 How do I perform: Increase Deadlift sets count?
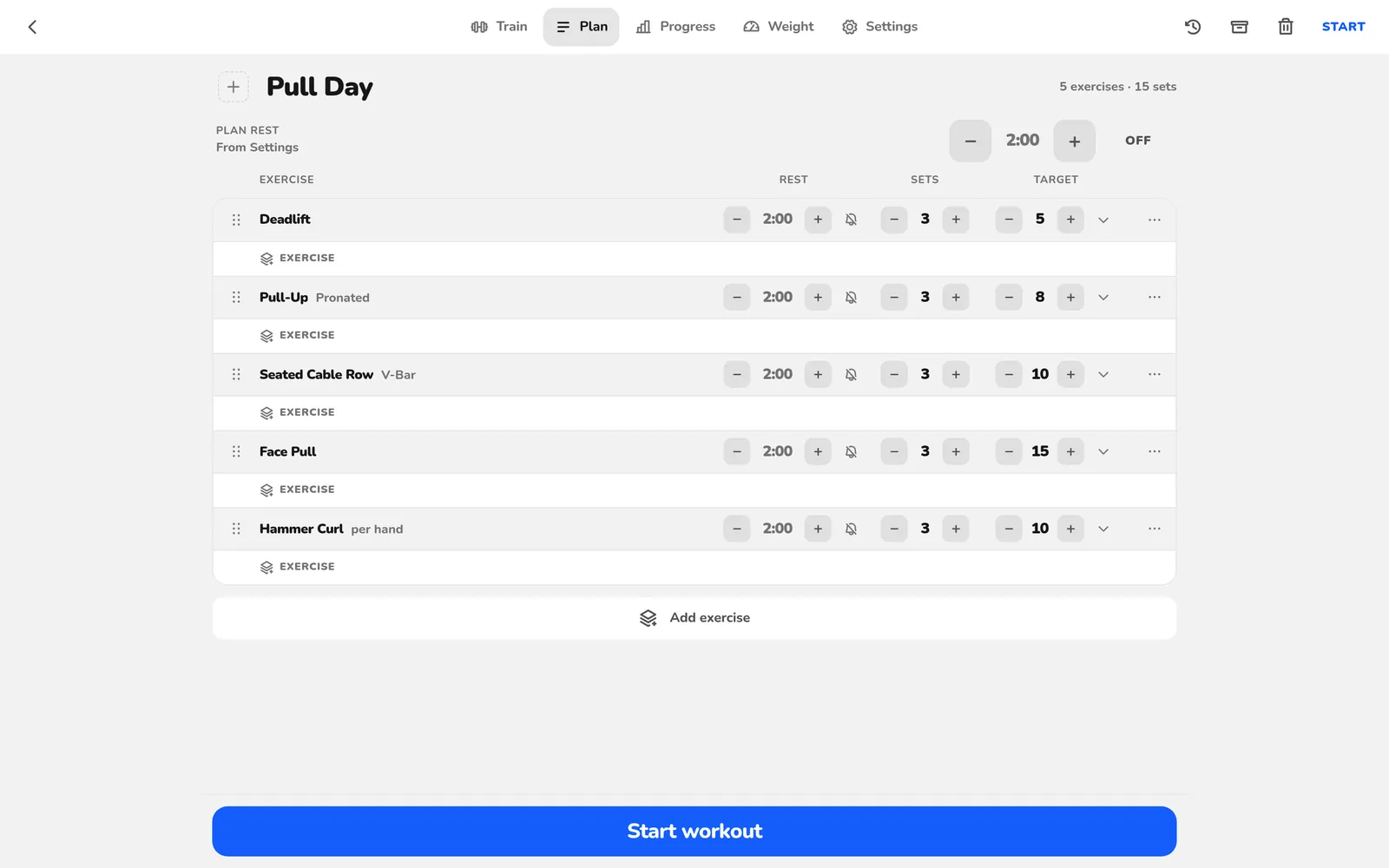pyautogui.click(x=956, y=220)
